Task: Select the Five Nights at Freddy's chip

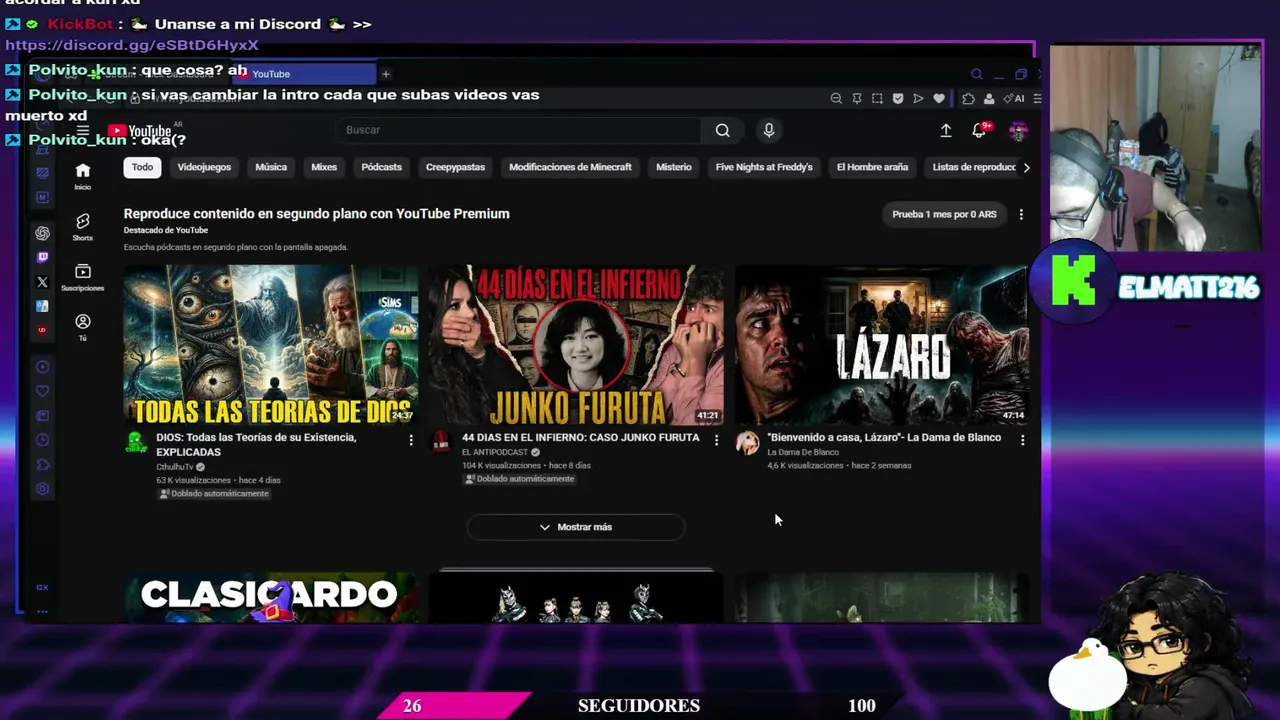Action: [x=764, y=167]
